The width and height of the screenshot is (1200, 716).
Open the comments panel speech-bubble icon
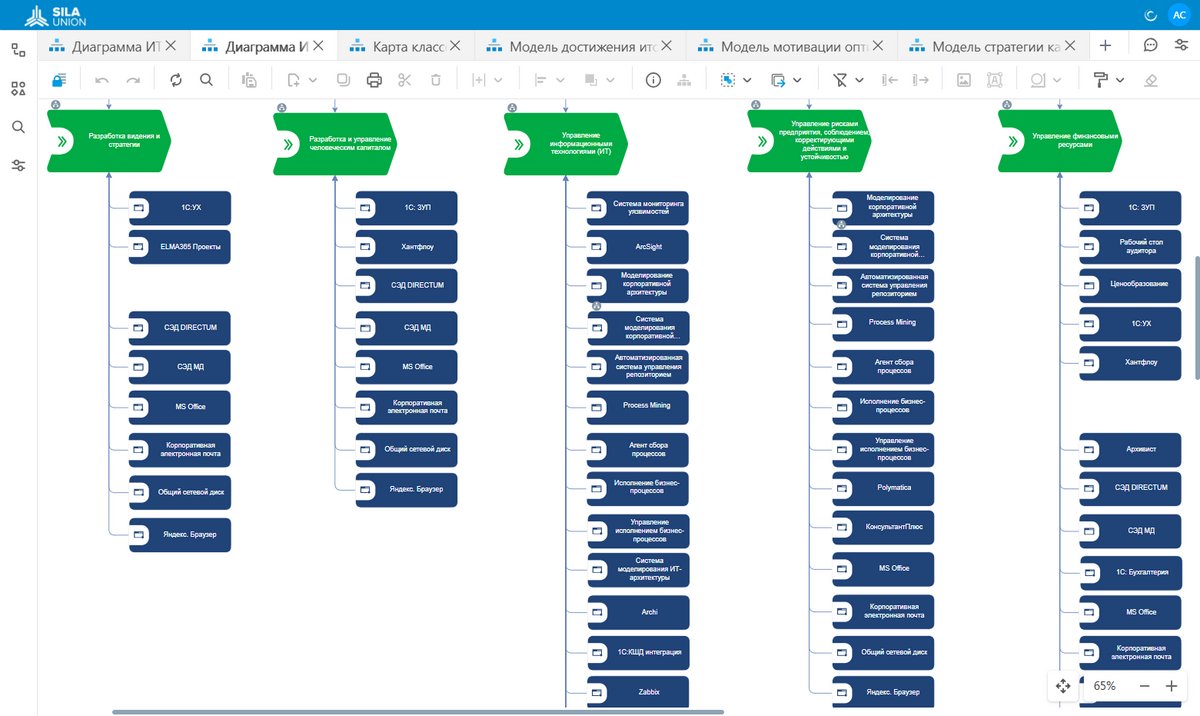coord(1151,45)
